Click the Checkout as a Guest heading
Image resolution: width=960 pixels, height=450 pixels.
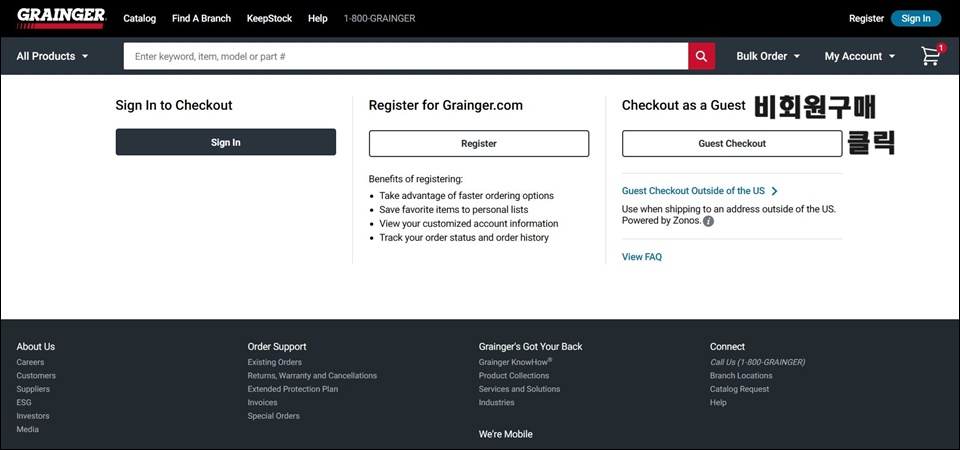(684, 105)
